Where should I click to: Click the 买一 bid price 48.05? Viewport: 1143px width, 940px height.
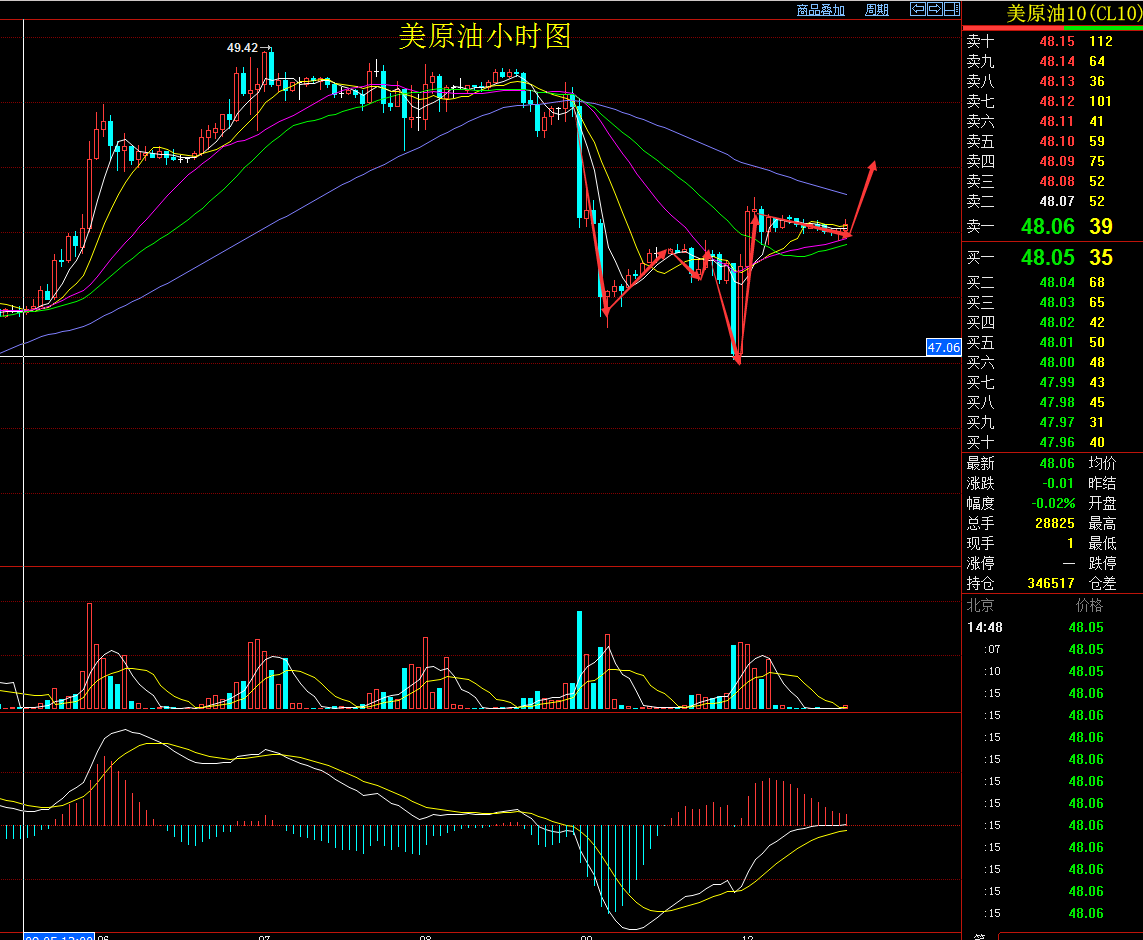coord(1047,258)
